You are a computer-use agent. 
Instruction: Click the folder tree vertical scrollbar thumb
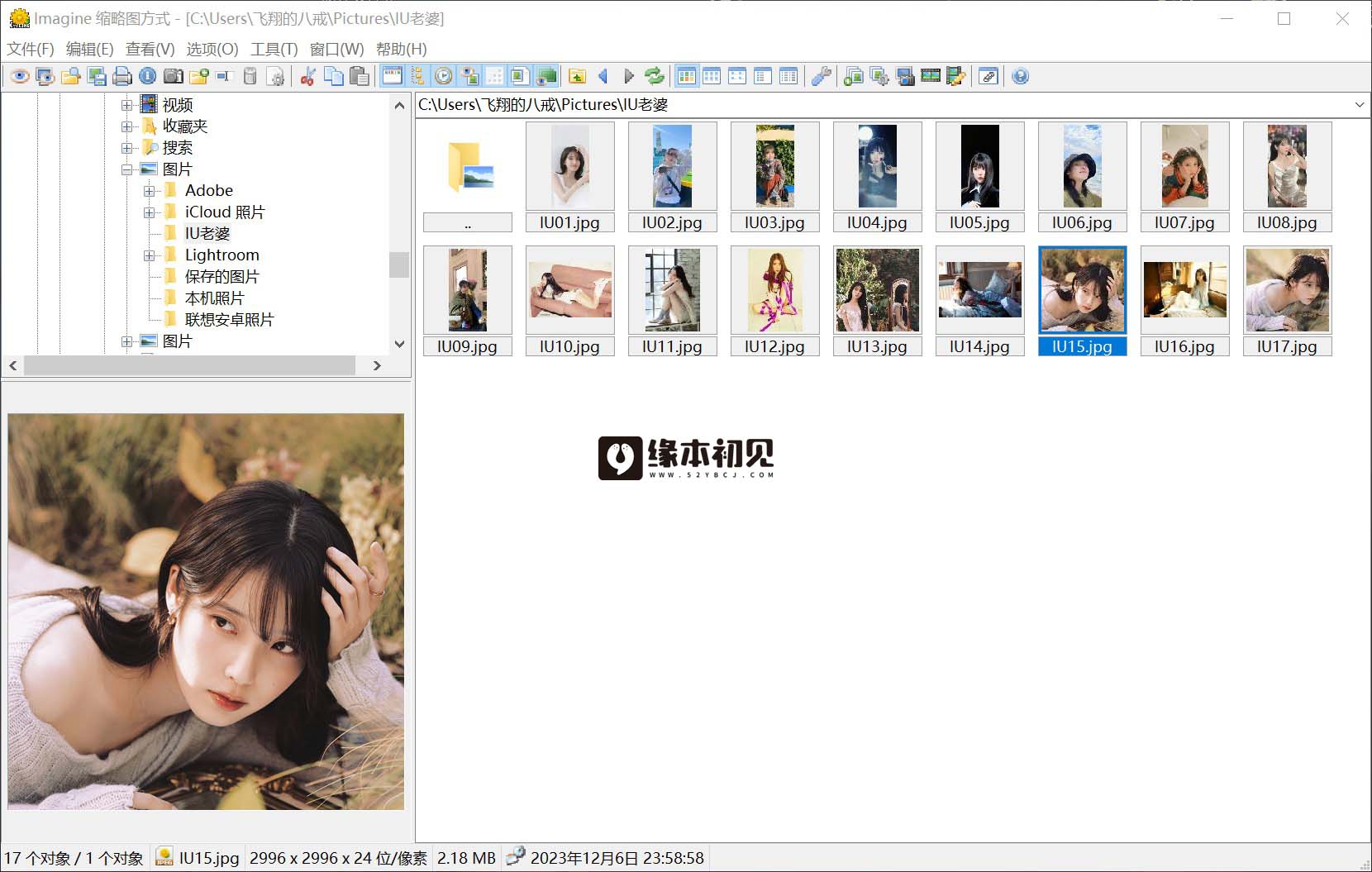click(399, 264)
